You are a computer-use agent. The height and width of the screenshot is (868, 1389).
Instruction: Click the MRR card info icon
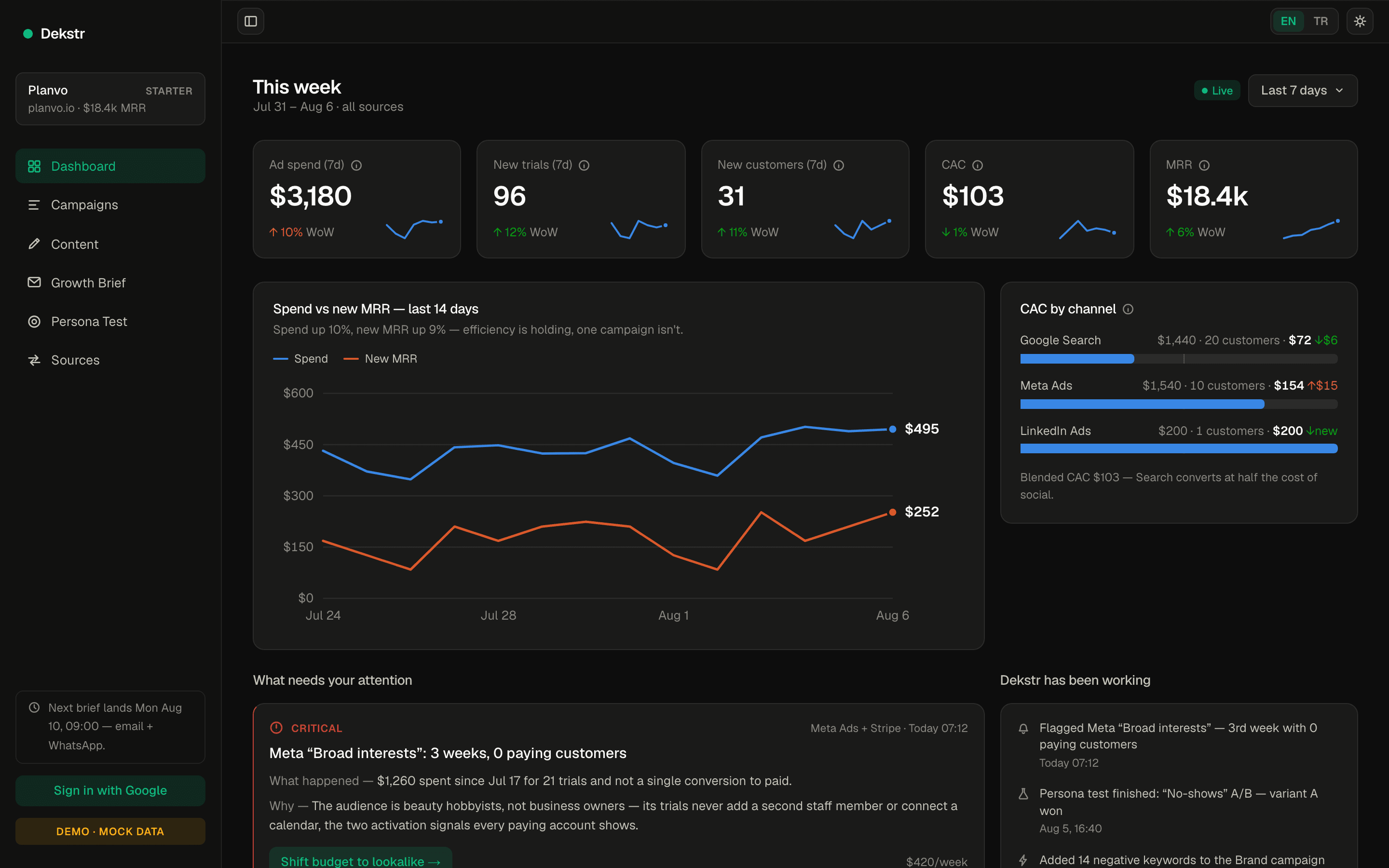pos(1204,165)
